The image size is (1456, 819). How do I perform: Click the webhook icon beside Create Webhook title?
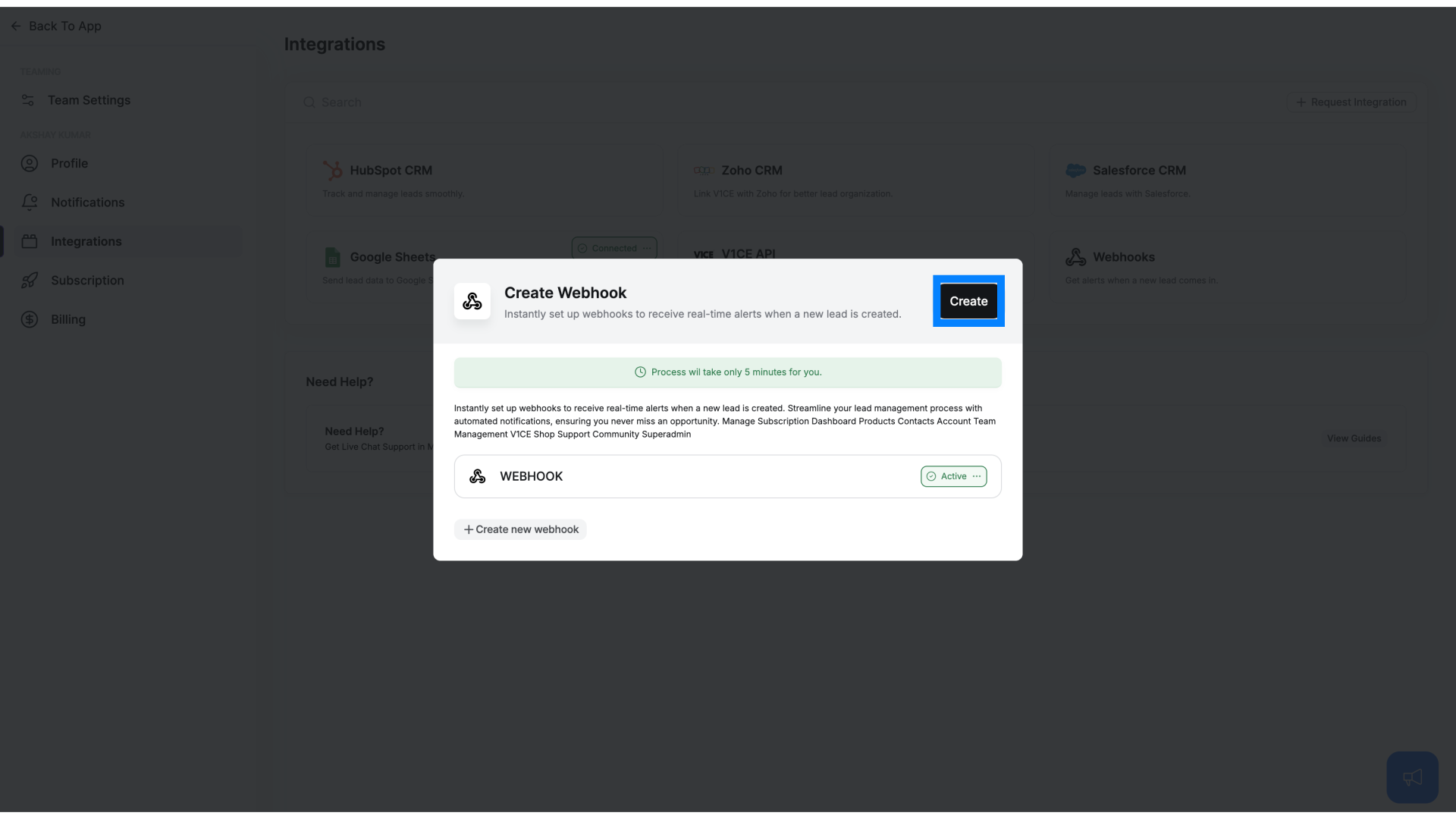pos(472,301)
